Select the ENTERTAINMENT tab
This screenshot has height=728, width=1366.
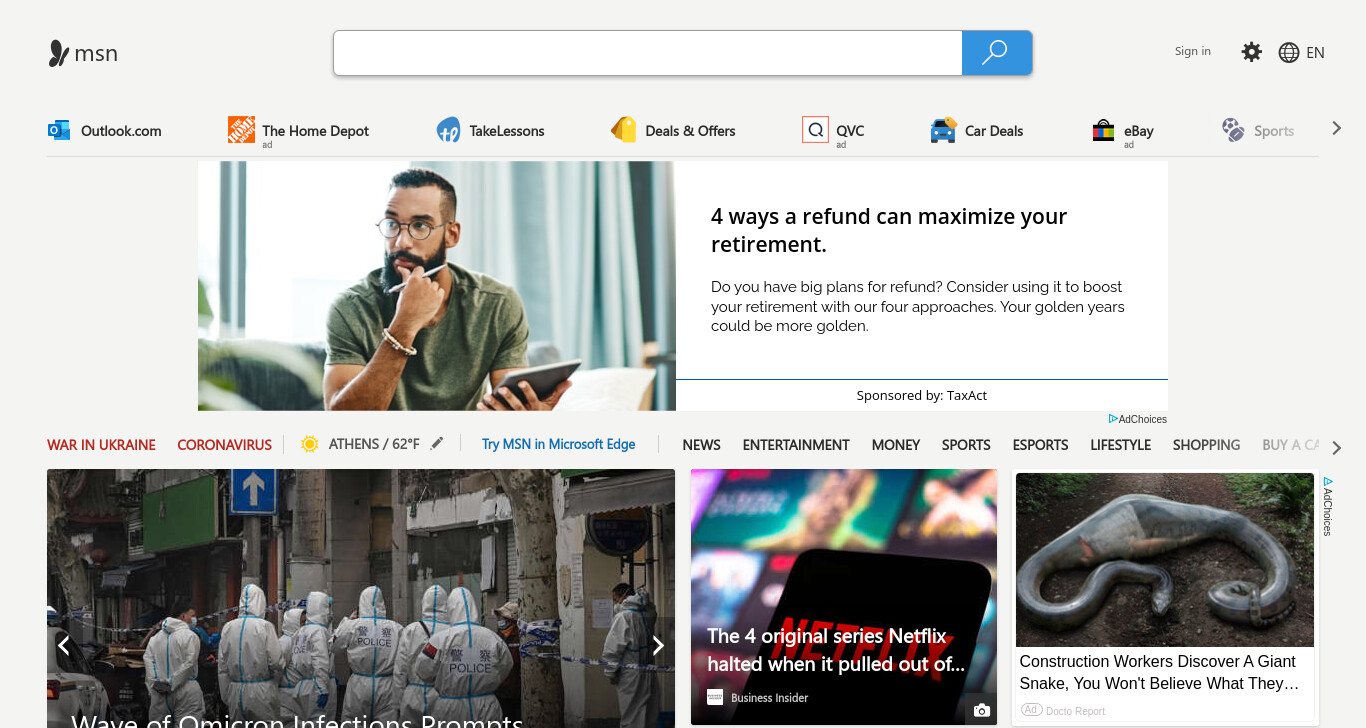(x=796, y=445)
